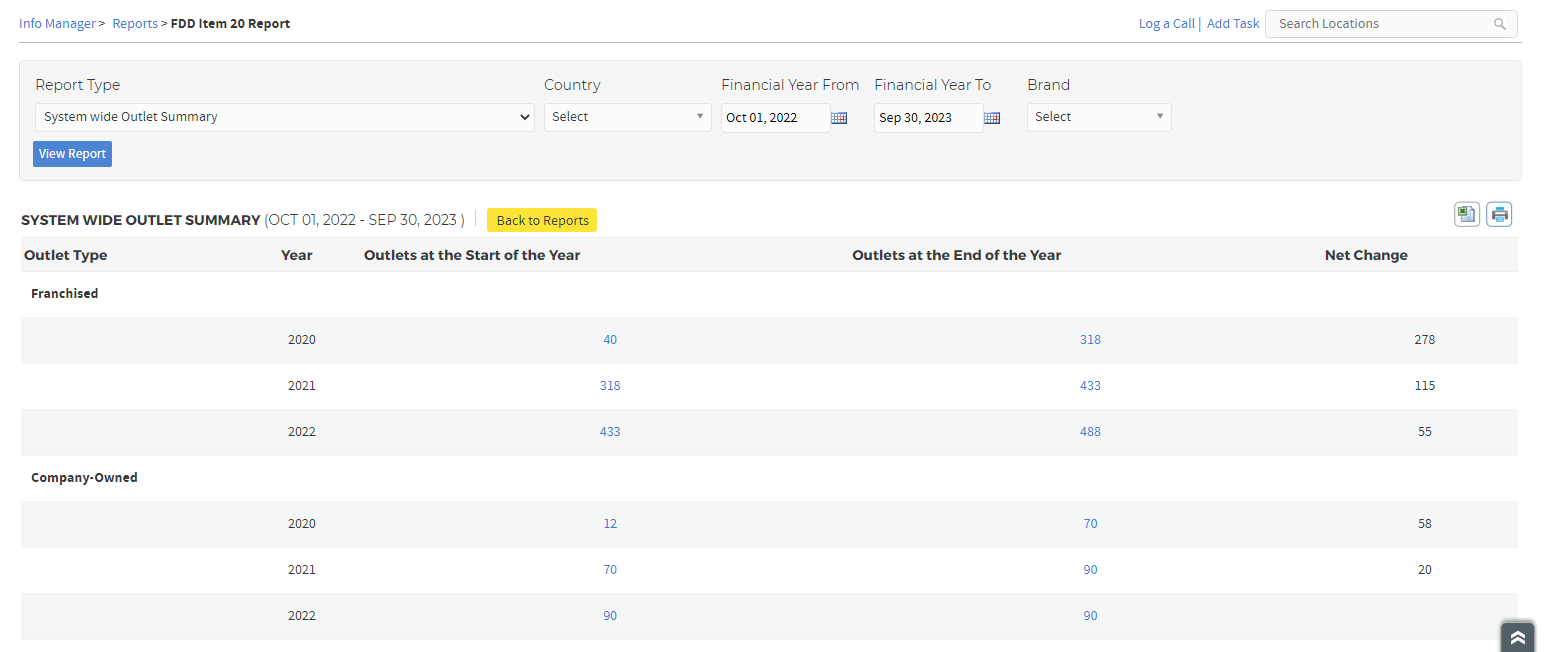Select the Company-Owned section label
The height and width of the screenshot is (652, 1551).
pyautogui.click(x=84, y=478)
